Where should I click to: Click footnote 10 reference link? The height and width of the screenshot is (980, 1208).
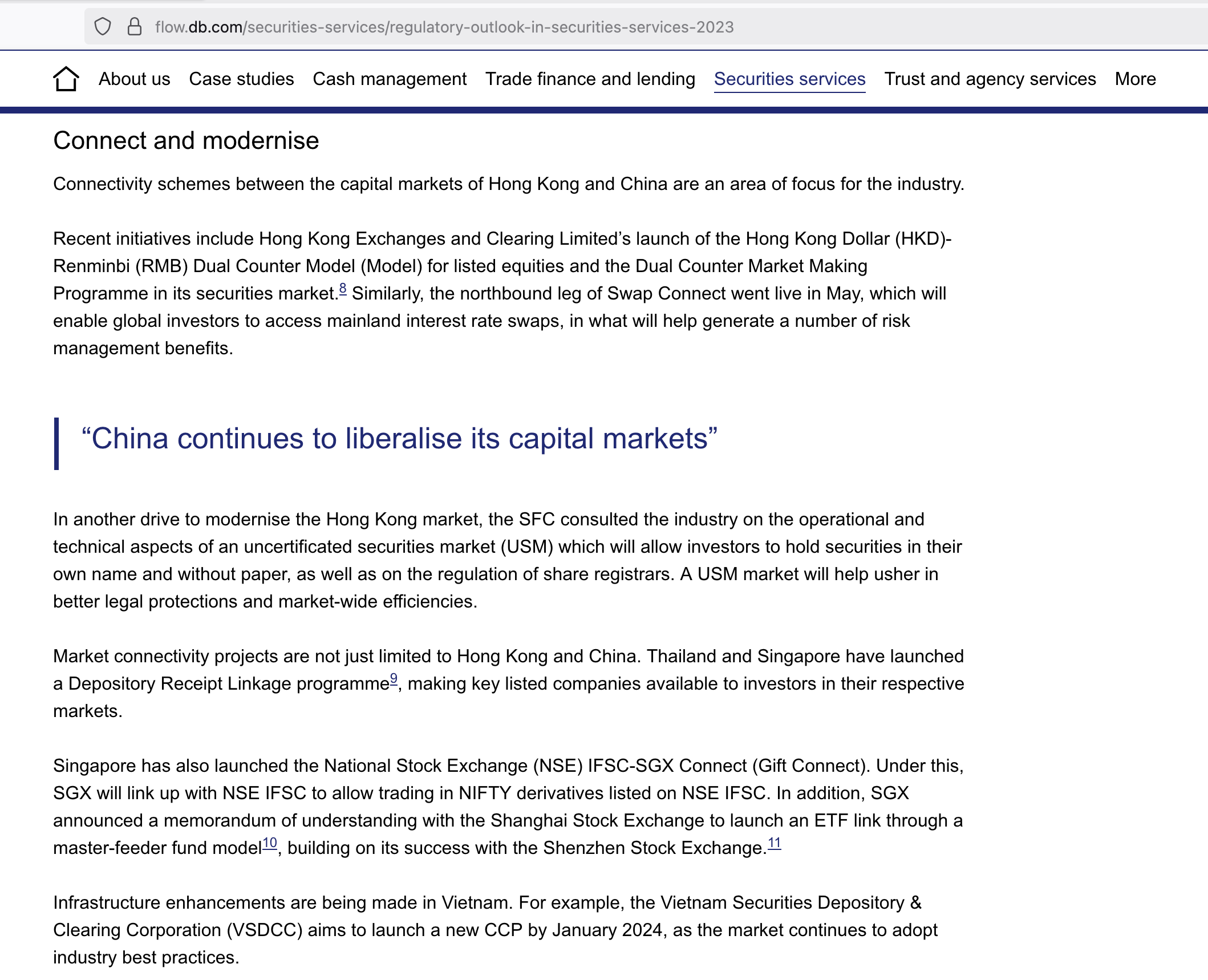270,844
